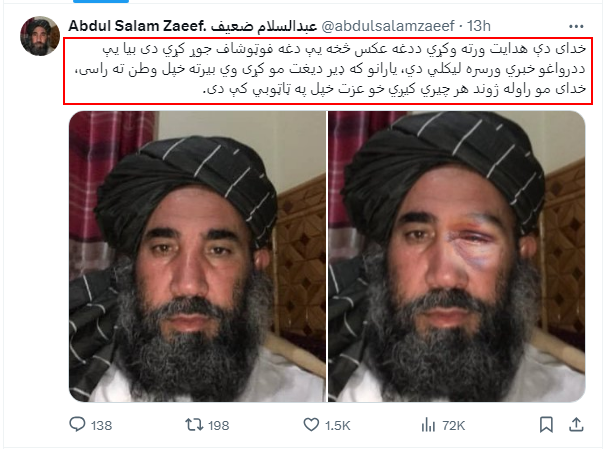This screenshot has height=449, width=606.
Task: Open the right photo showing bruised eye
Action: point(456,257)
